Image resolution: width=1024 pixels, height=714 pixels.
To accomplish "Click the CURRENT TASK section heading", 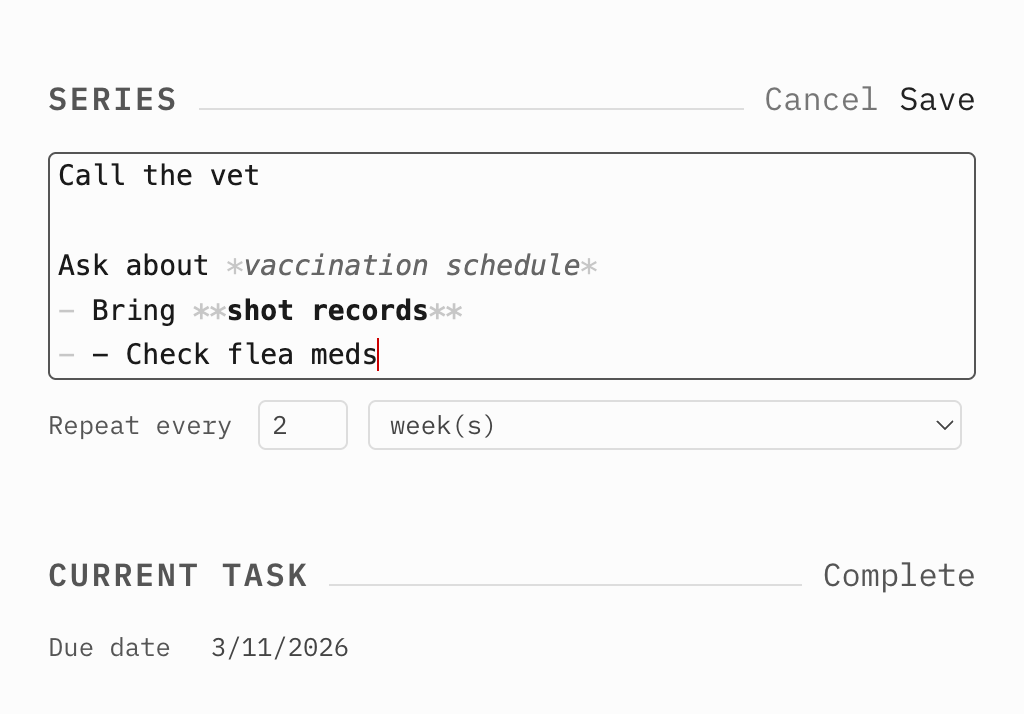I will (178, 576).
